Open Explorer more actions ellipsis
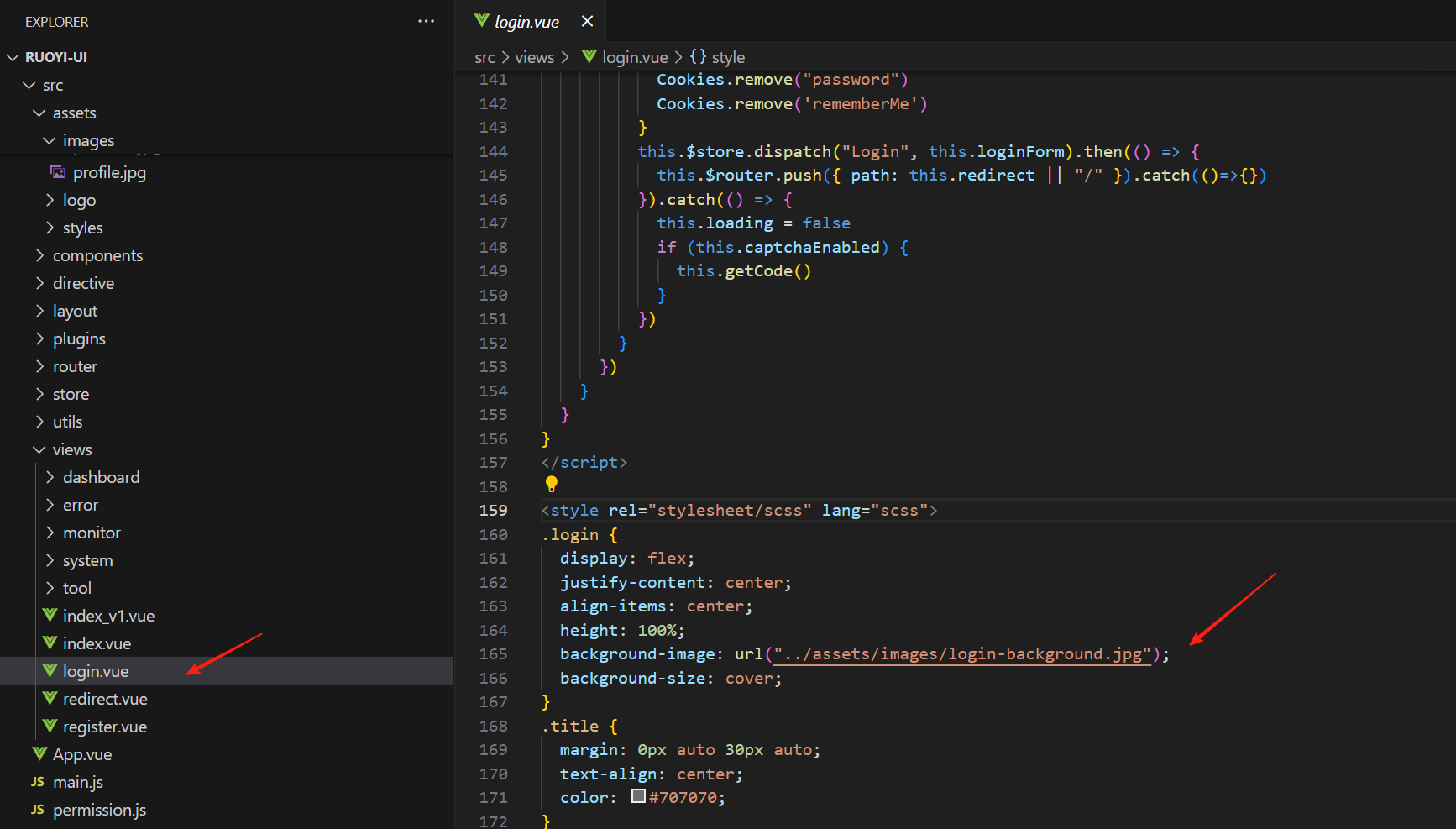This screenshot has height=829, width=1456. click(x=426, y=21)
